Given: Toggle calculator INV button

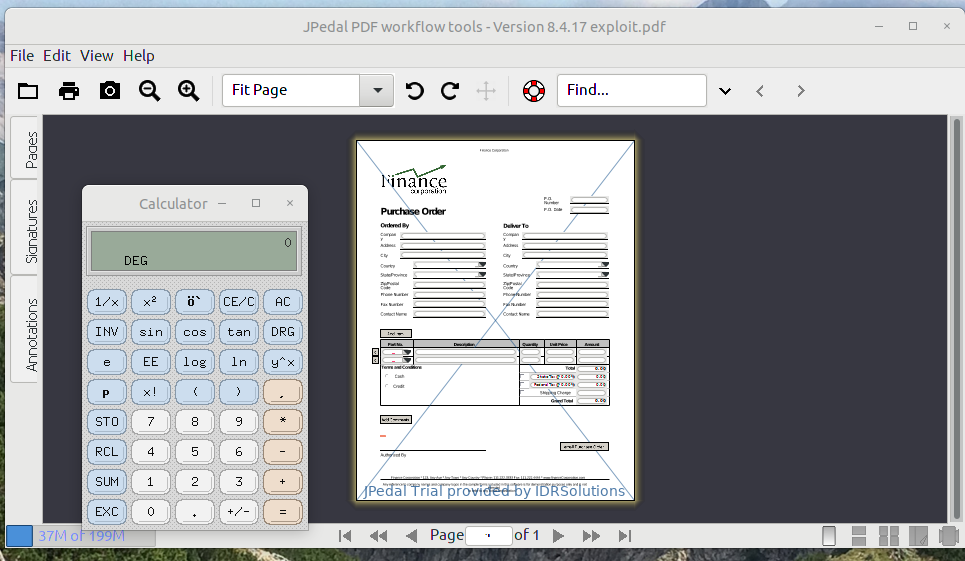Looking at the screenshot, I should point(106,332).
